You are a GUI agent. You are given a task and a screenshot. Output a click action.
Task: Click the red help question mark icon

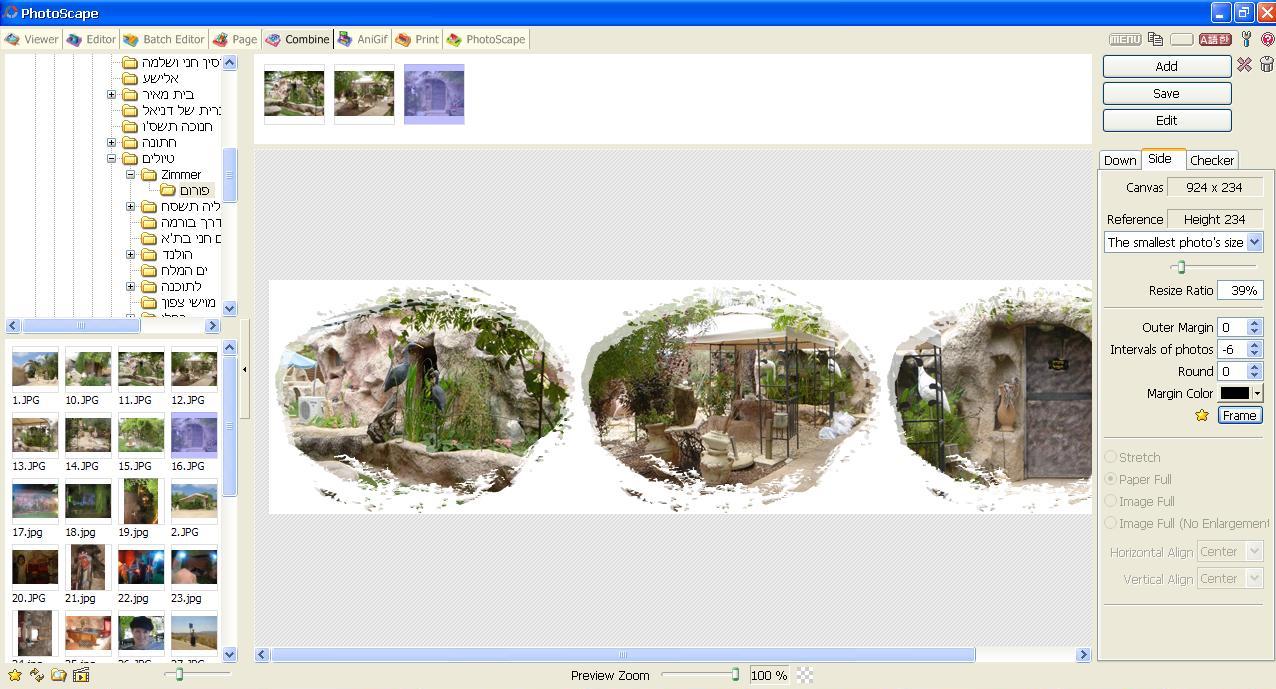1267,39
